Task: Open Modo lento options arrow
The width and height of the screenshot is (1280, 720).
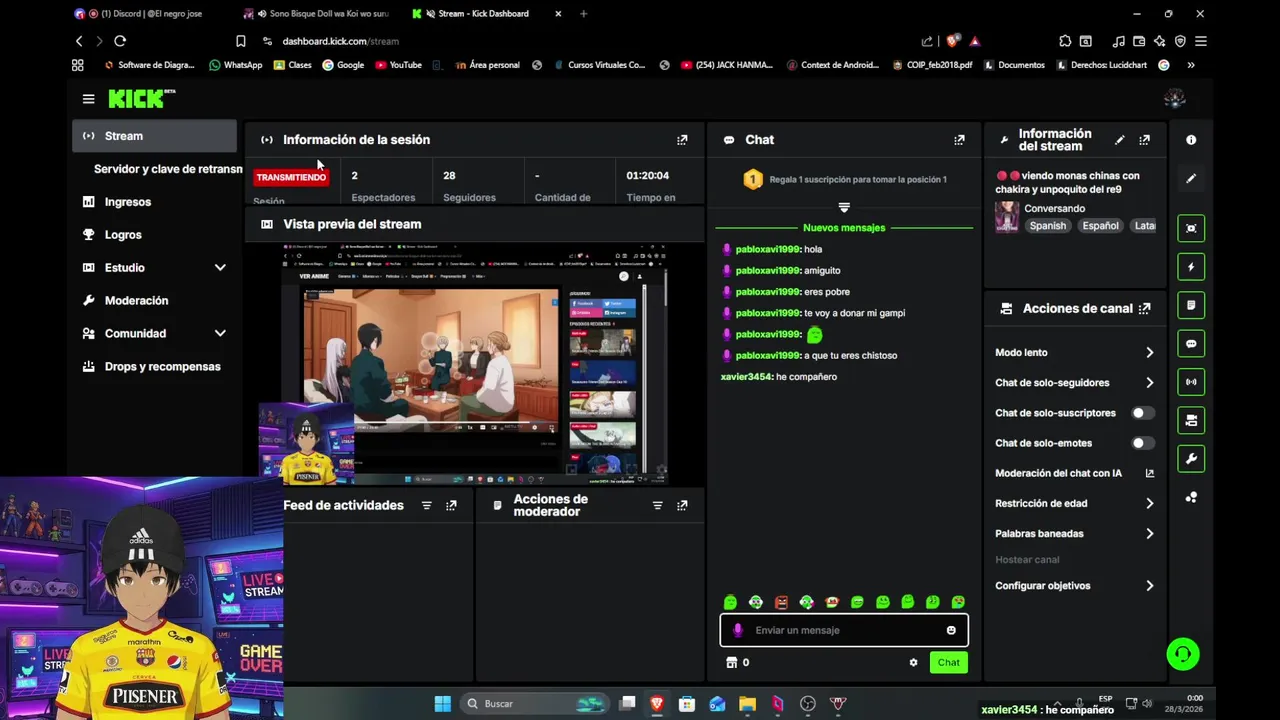Action: [x=1149, y=353]
